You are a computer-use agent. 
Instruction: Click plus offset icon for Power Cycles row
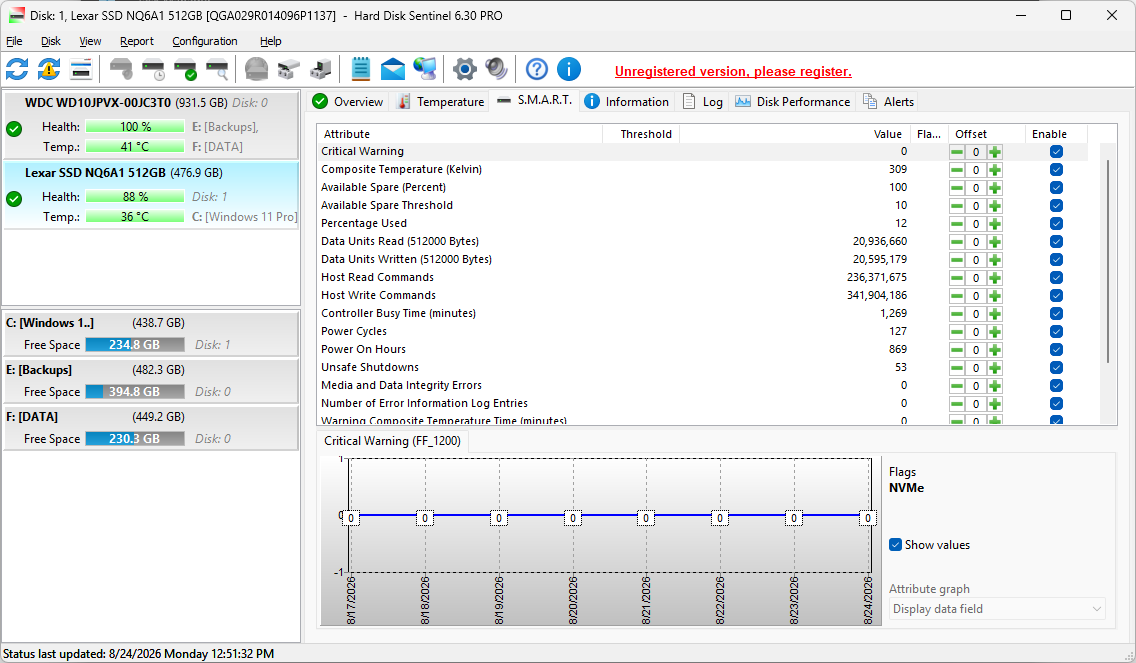pyautogui.click(x=995, y=332)
